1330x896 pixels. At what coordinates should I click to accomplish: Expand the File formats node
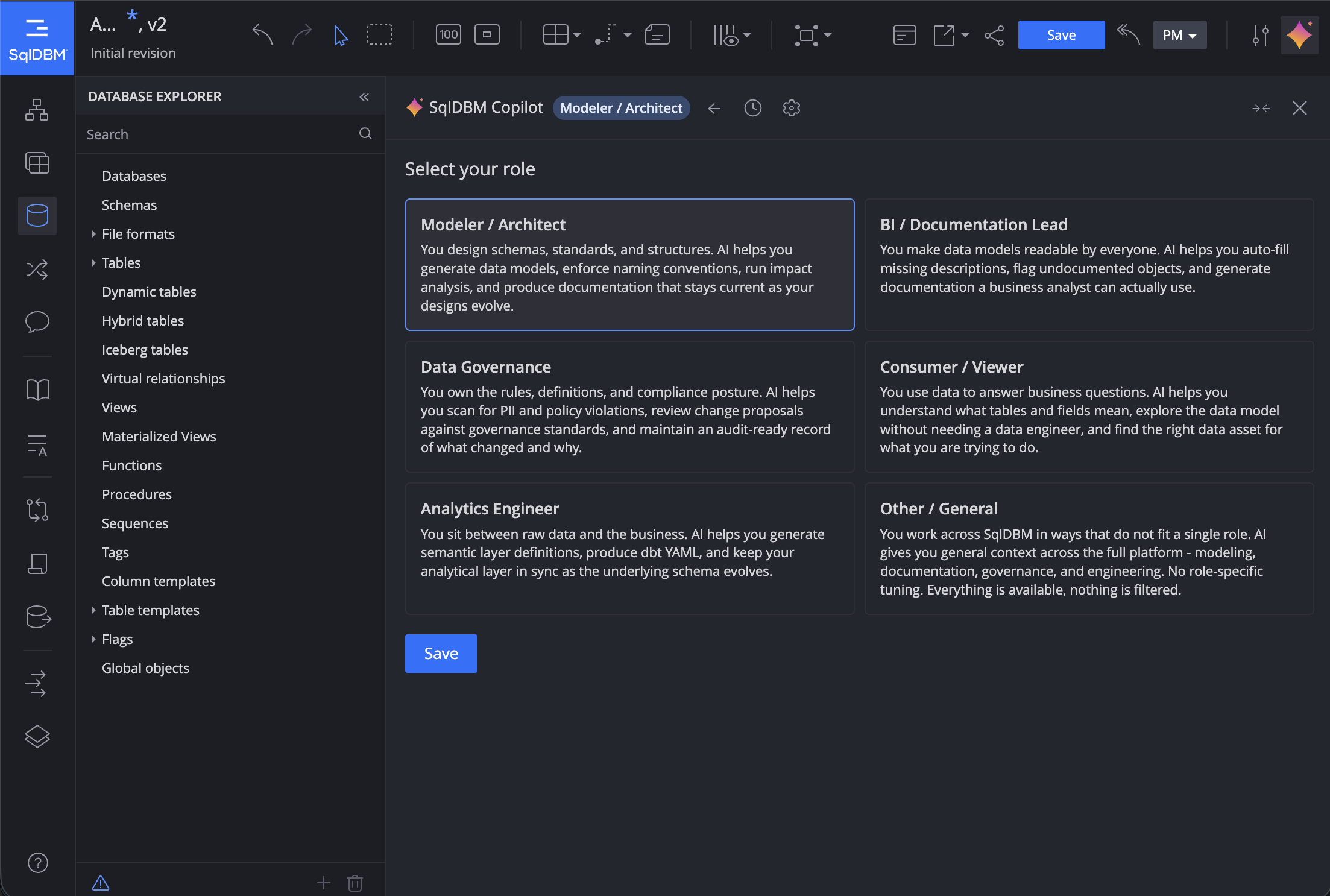tap(93, 234)
